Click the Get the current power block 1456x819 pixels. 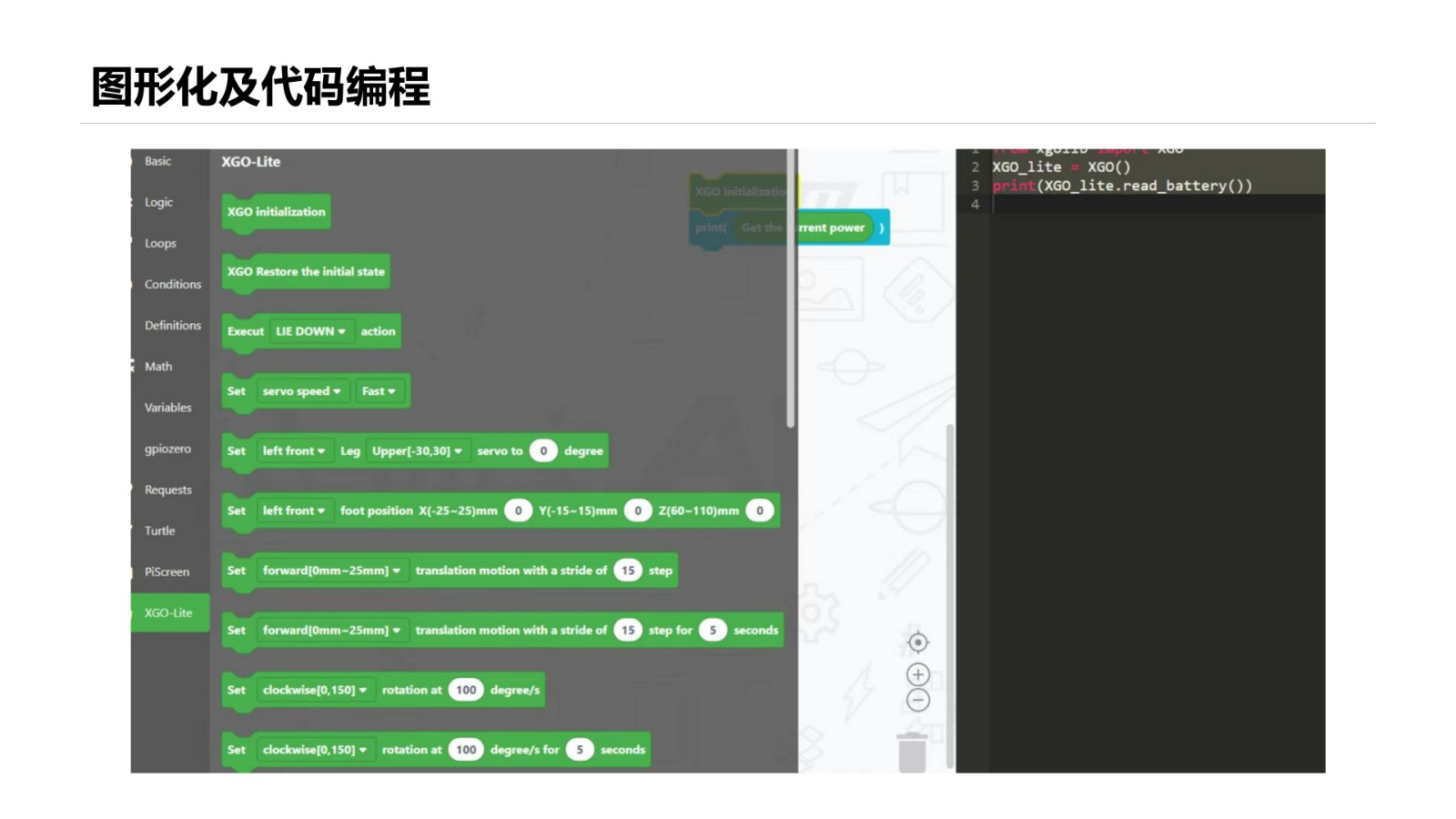click(805, 227)
